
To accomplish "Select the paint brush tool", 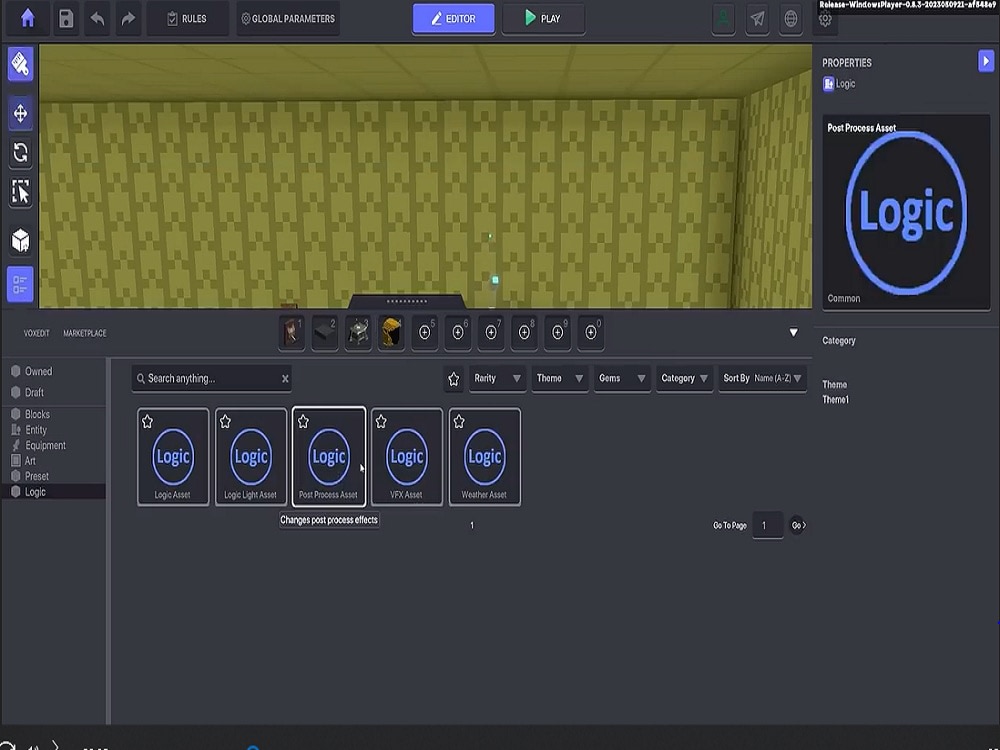I will point(20,63).
